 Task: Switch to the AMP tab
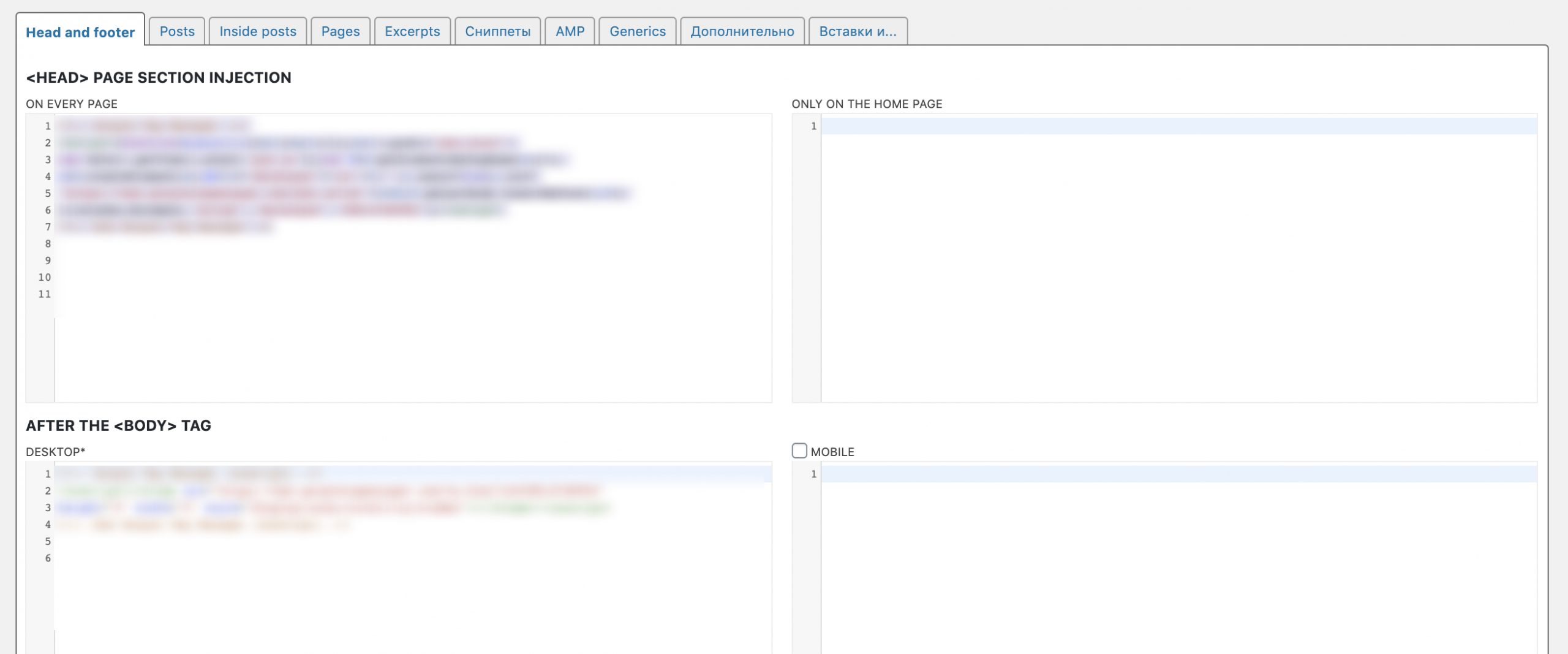click(570, 31)
